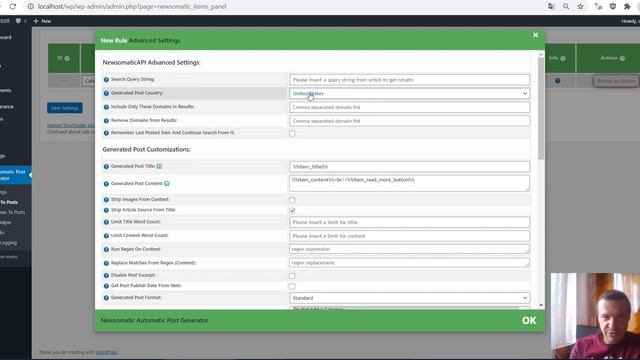Click help icon beside Replace Matches From Regex
Screen dimensions: 640x360
pos(106,263)
